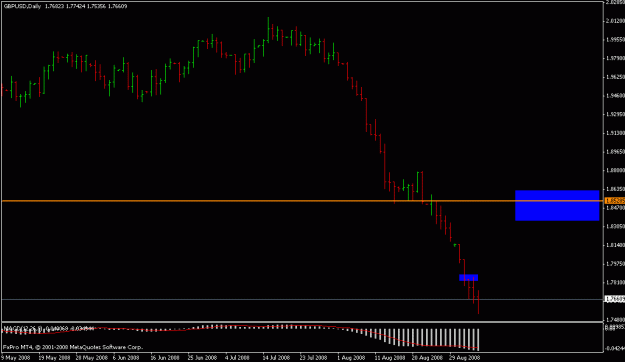The width and height of the screenshot is (625, 362).
Task: Click the 11 Aug 2008 date label
Action: [389, 358]
